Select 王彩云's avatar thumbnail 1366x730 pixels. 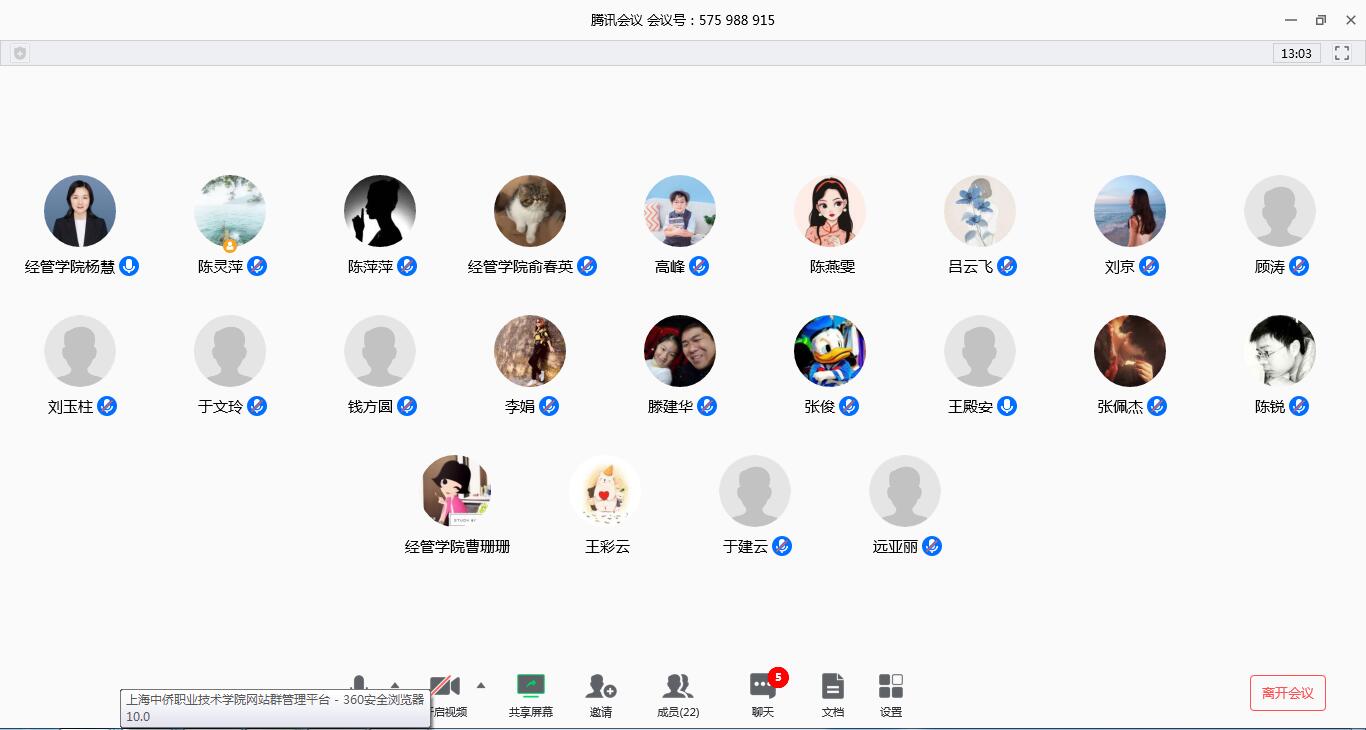[x=605, y=491]
